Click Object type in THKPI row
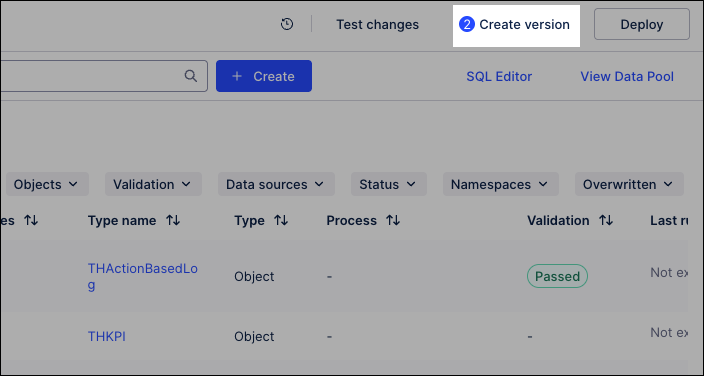The height and width of the screenshot is (376, 704). (x=254, y=336)
